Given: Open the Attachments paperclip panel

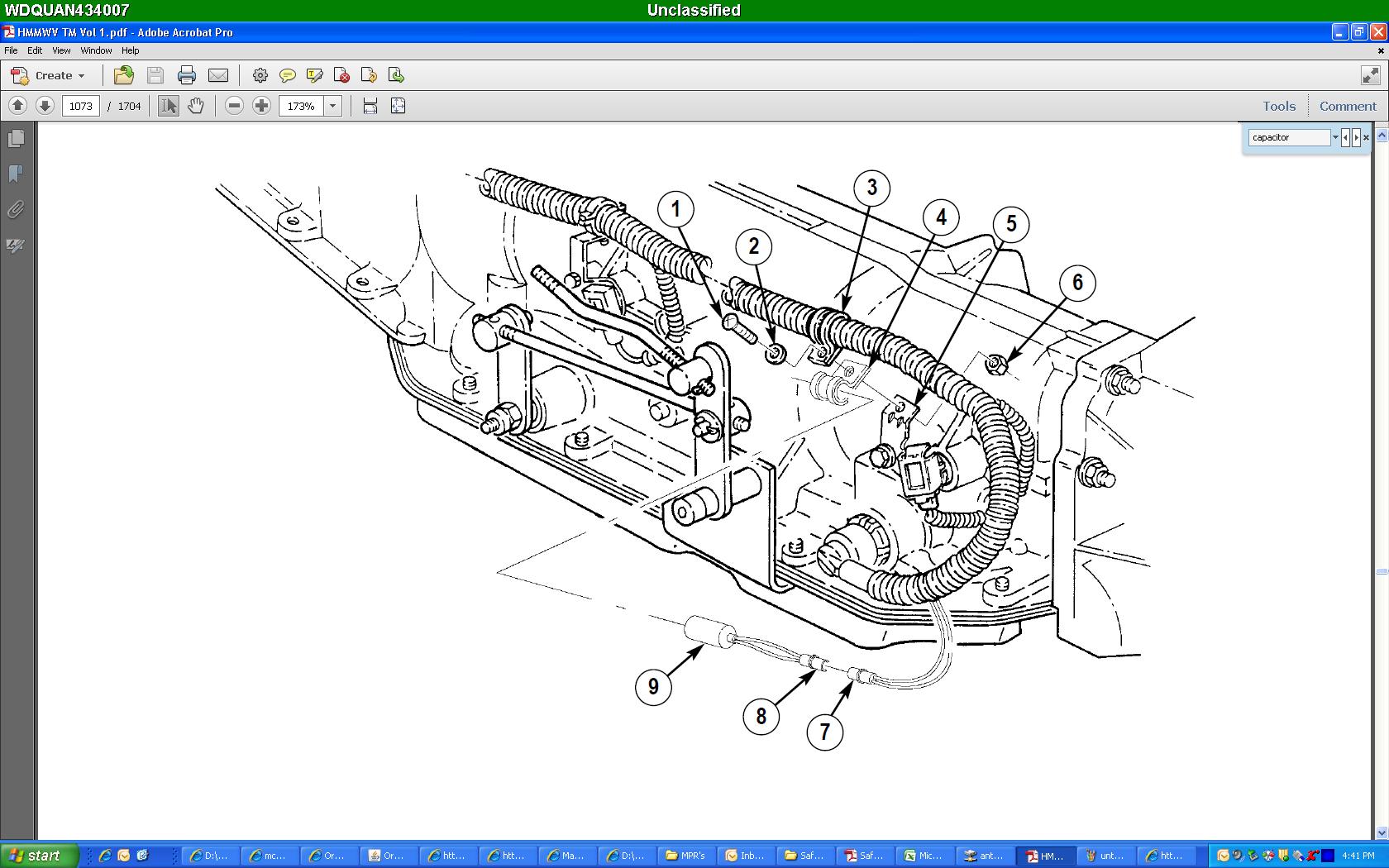Looking at the screenshot, I should (x=16, y=210).
